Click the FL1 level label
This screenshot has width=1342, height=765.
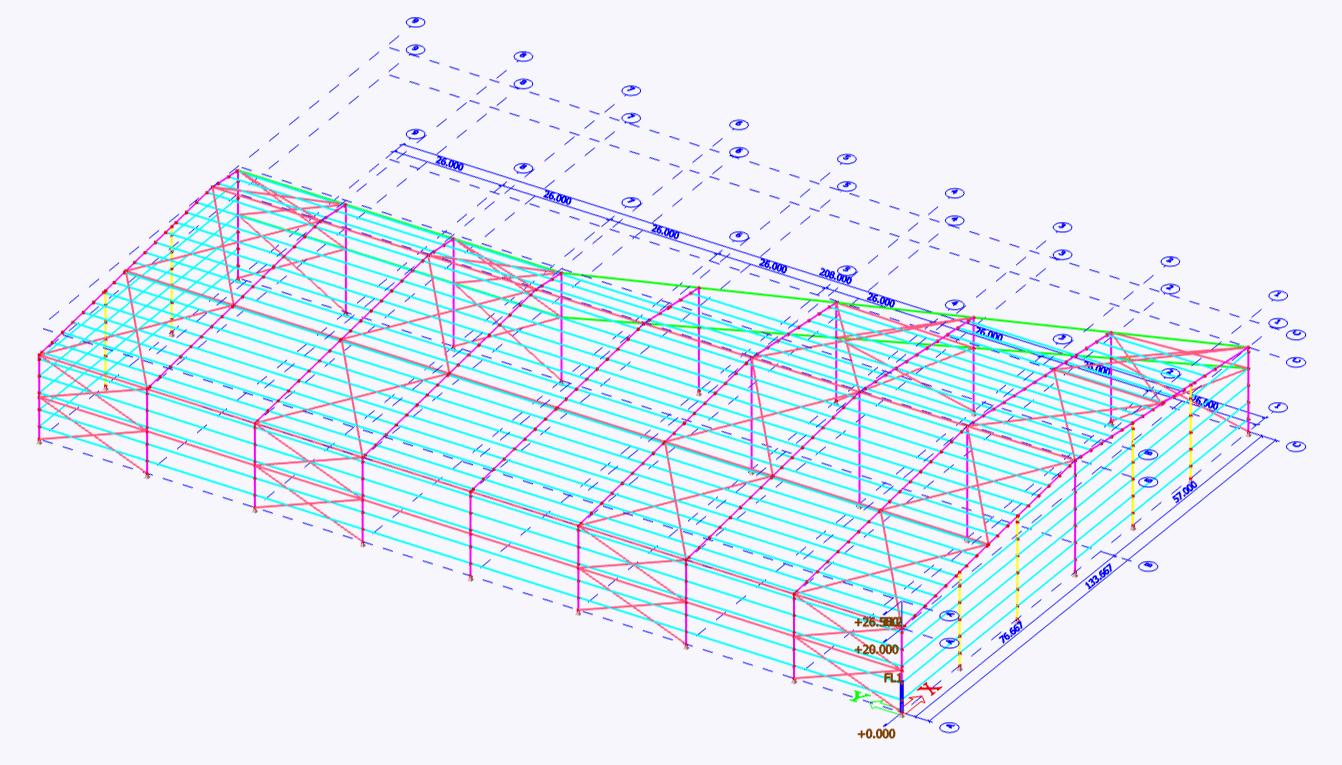click(x=893, y=677)
